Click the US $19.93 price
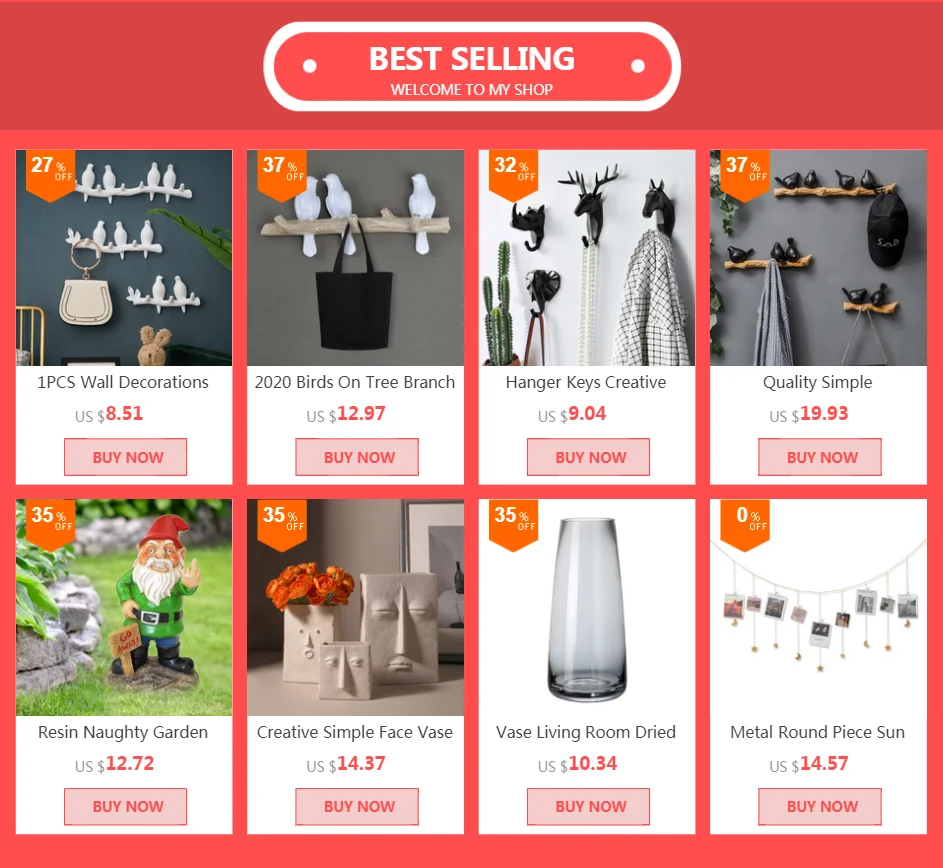The height and width of the screenshot is (868, 943). tap(809, 414)
